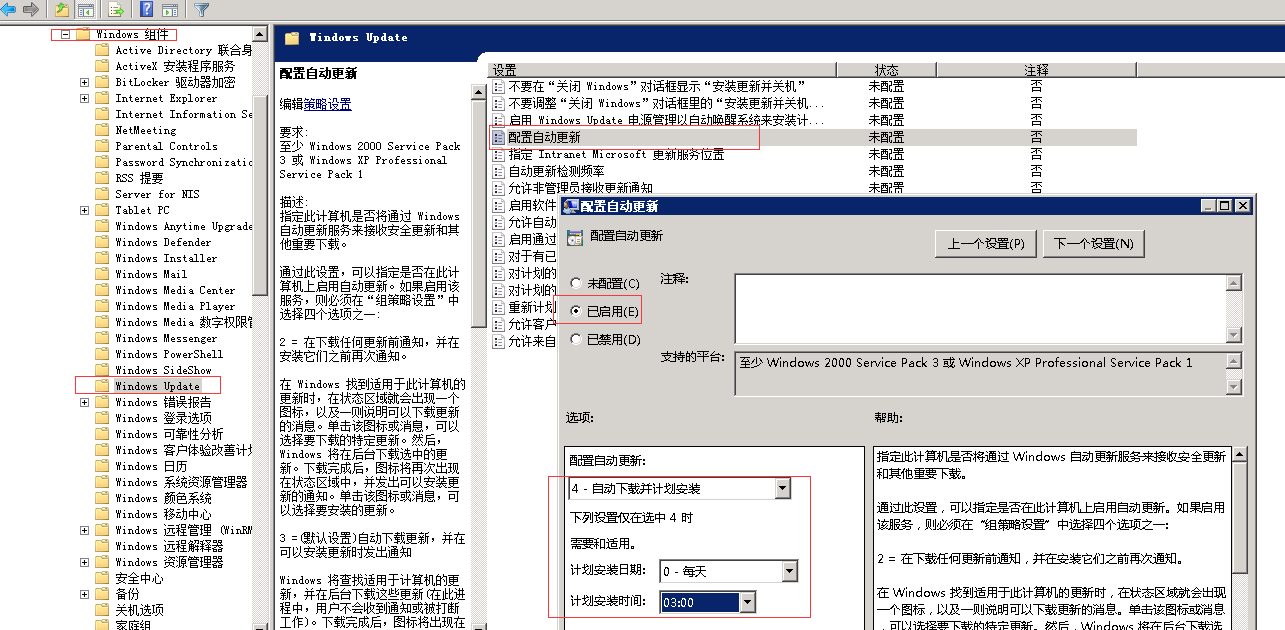Screen dimensions: 1285x630
Task: Open Help via the question mark icon
Action: [147, 10]
